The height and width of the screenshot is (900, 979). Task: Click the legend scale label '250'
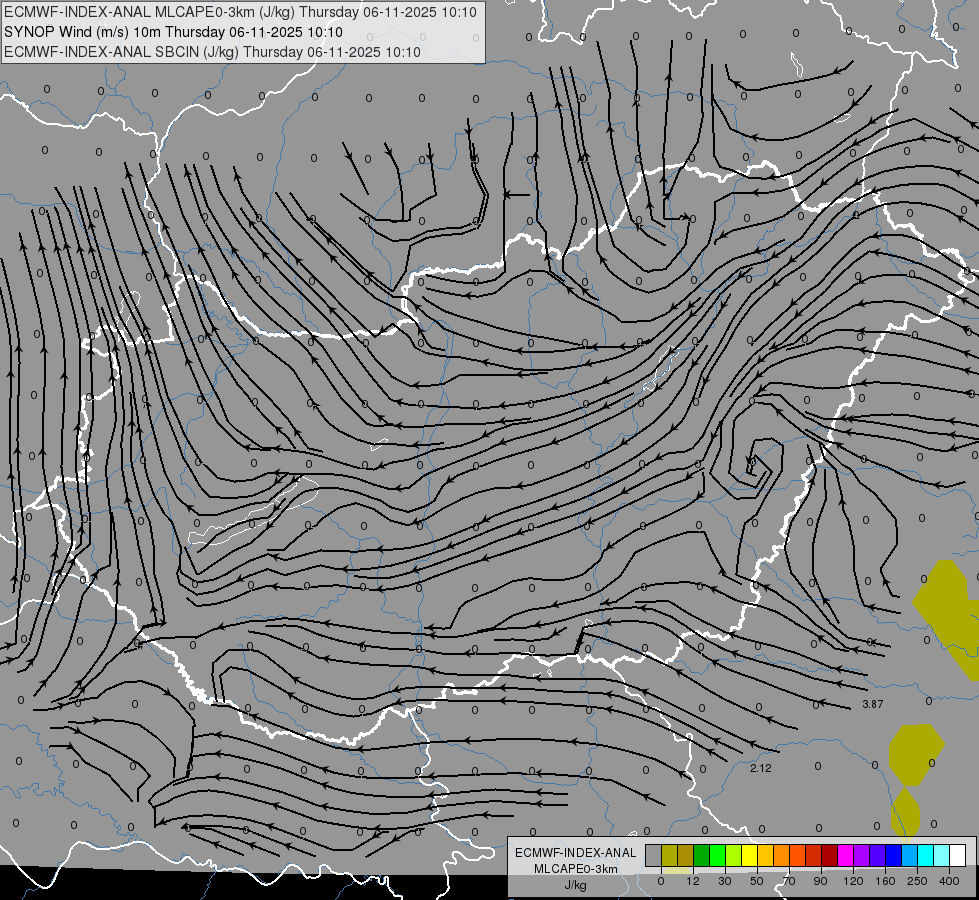coord(917,881)
